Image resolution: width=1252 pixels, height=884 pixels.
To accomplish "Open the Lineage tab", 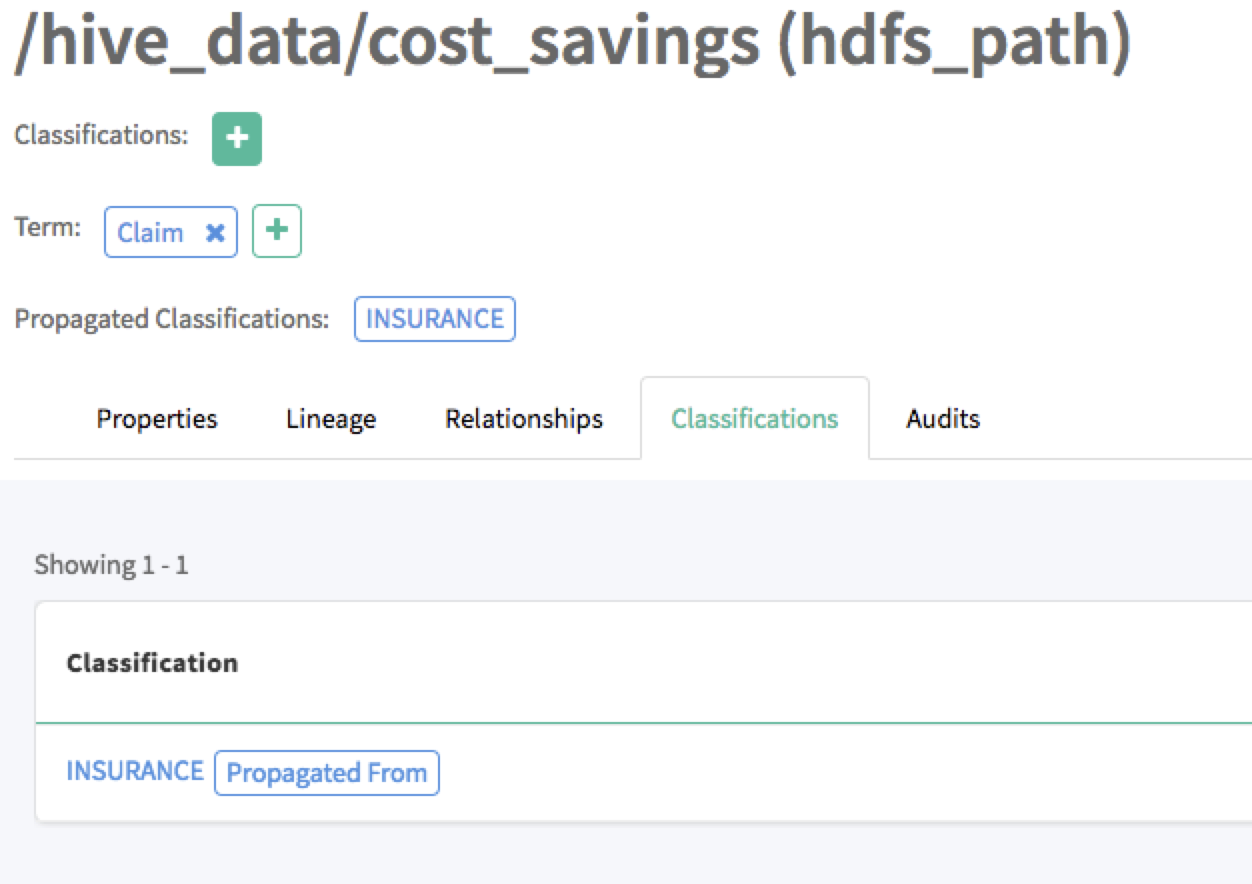I will tap(331, 418).
